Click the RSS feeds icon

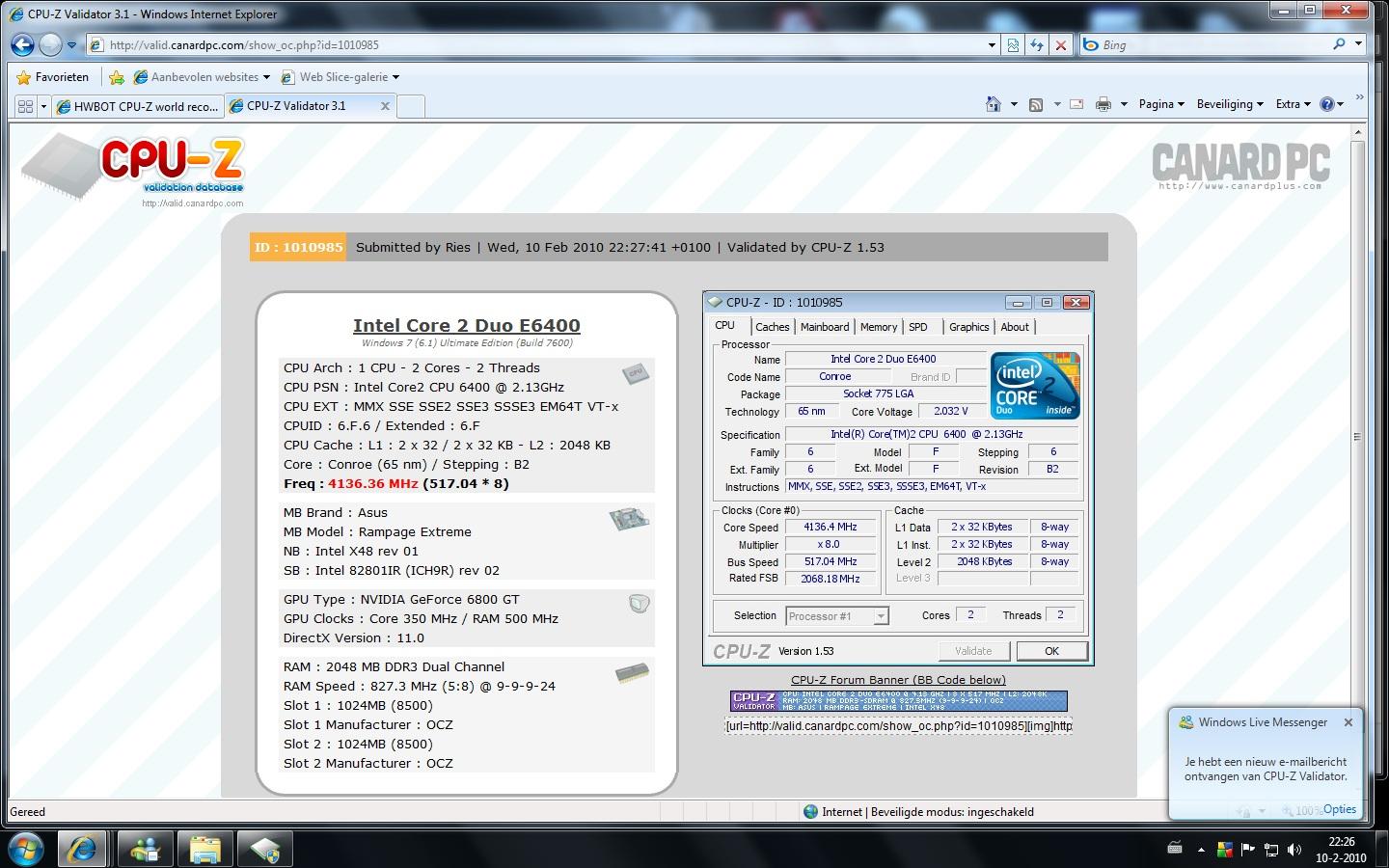[1036, 104]
